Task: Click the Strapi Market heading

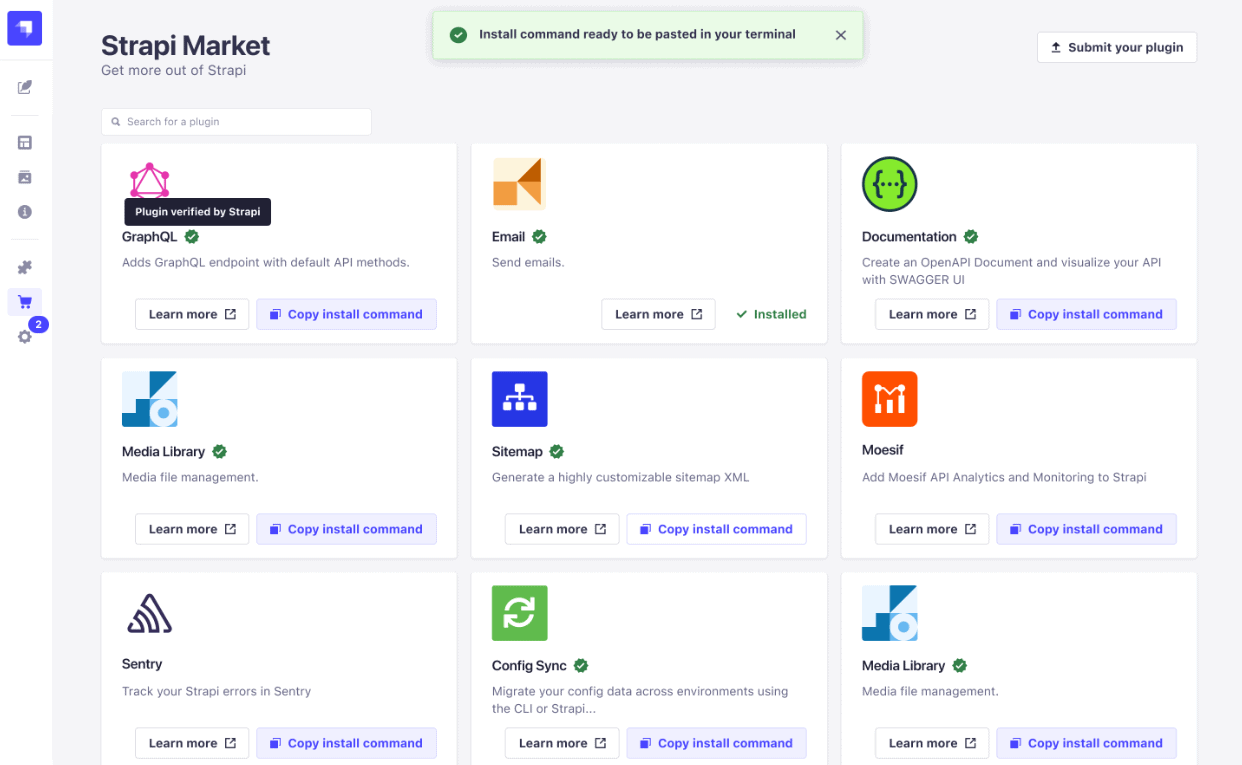Action: (186, 46)
